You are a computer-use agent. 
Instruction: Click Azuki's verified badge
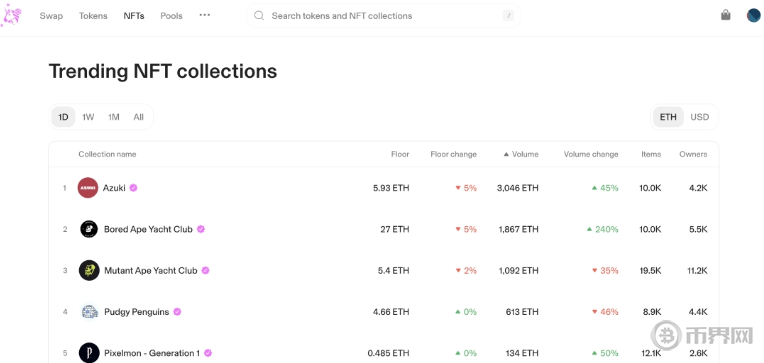coord(133,188)
